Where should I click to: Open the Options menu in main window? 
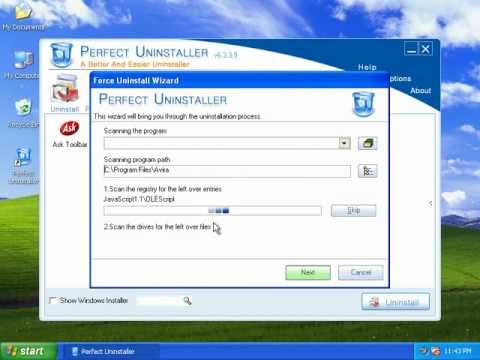click(x=400, y=79)
